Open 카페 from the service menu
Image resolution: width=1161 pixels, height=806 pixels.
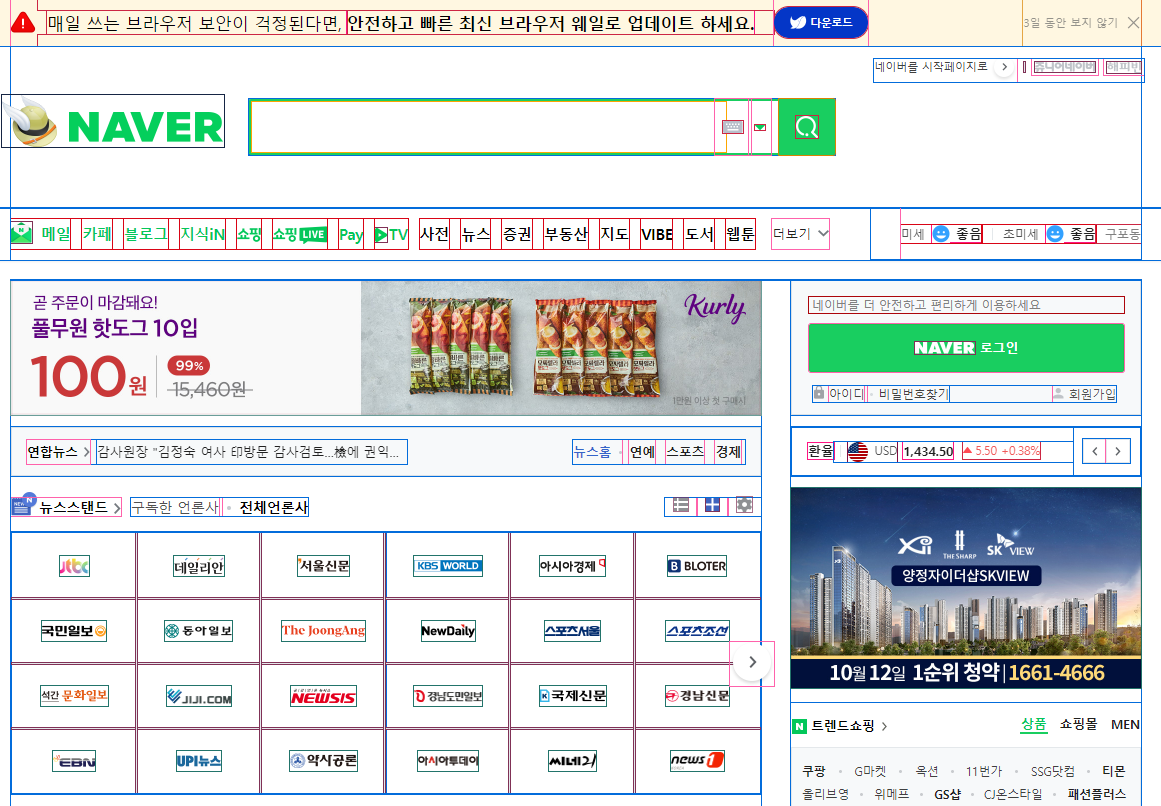[x=97, y=234]
